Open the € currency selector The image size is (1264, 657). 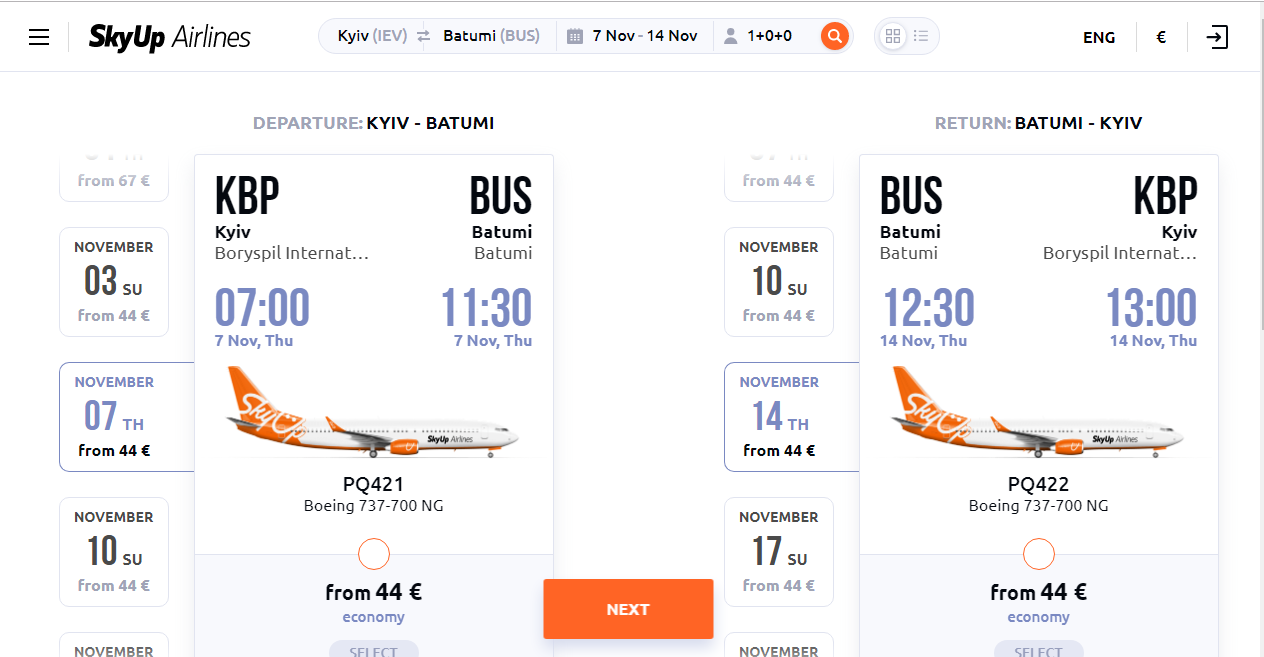tap(1161, 37)
